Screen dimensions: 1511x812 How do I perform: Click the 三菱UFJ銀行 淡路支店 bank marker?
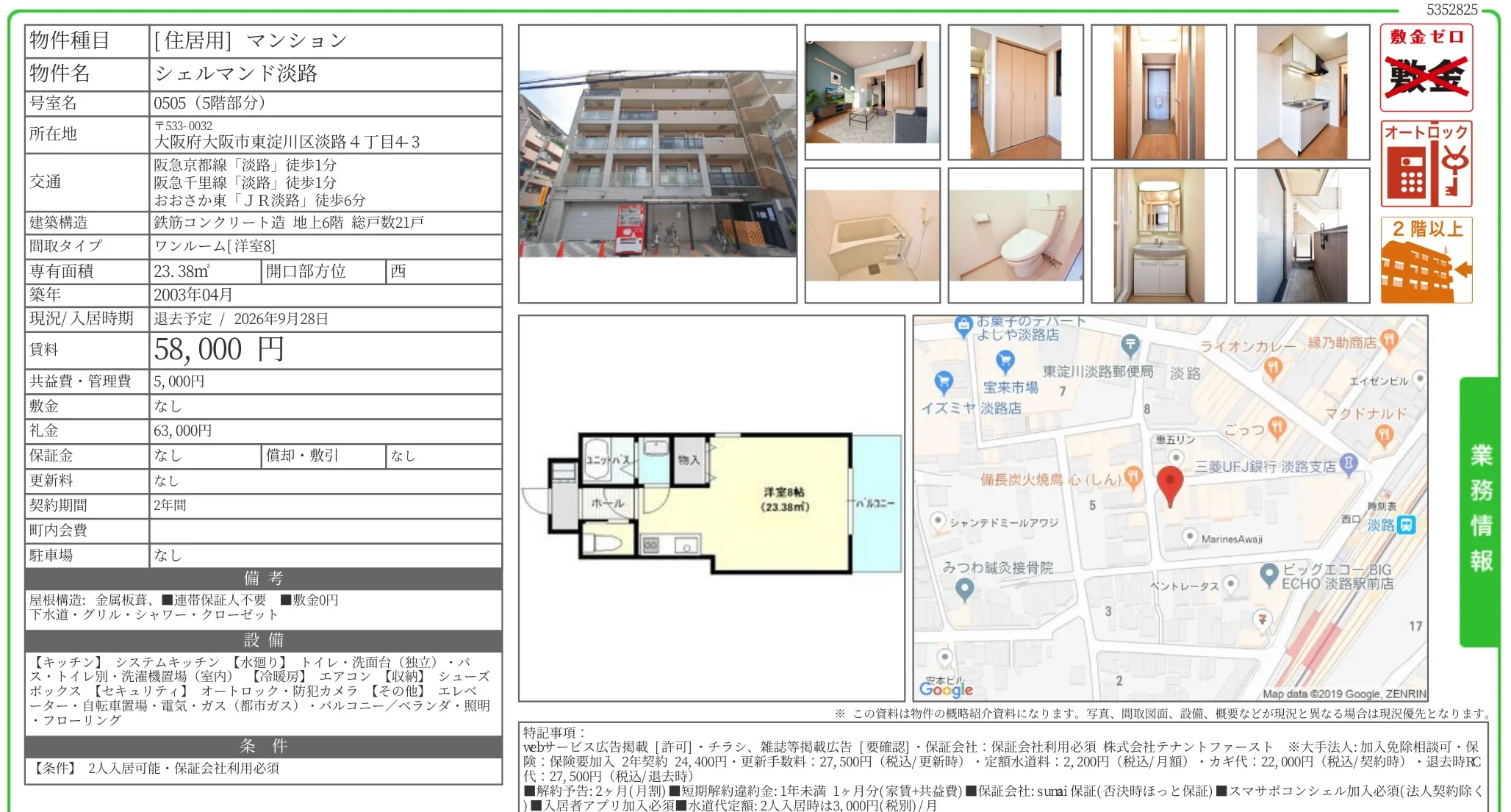tap(1348, 464)
